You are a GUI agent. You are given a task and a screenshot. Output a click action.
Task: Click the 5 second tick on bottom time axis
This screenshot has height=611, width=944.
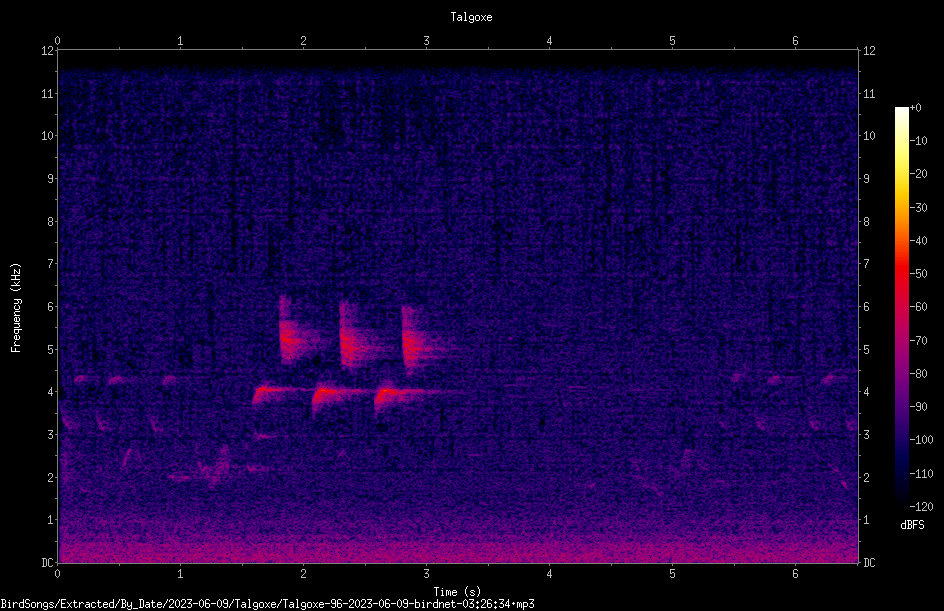pos(672,574)
